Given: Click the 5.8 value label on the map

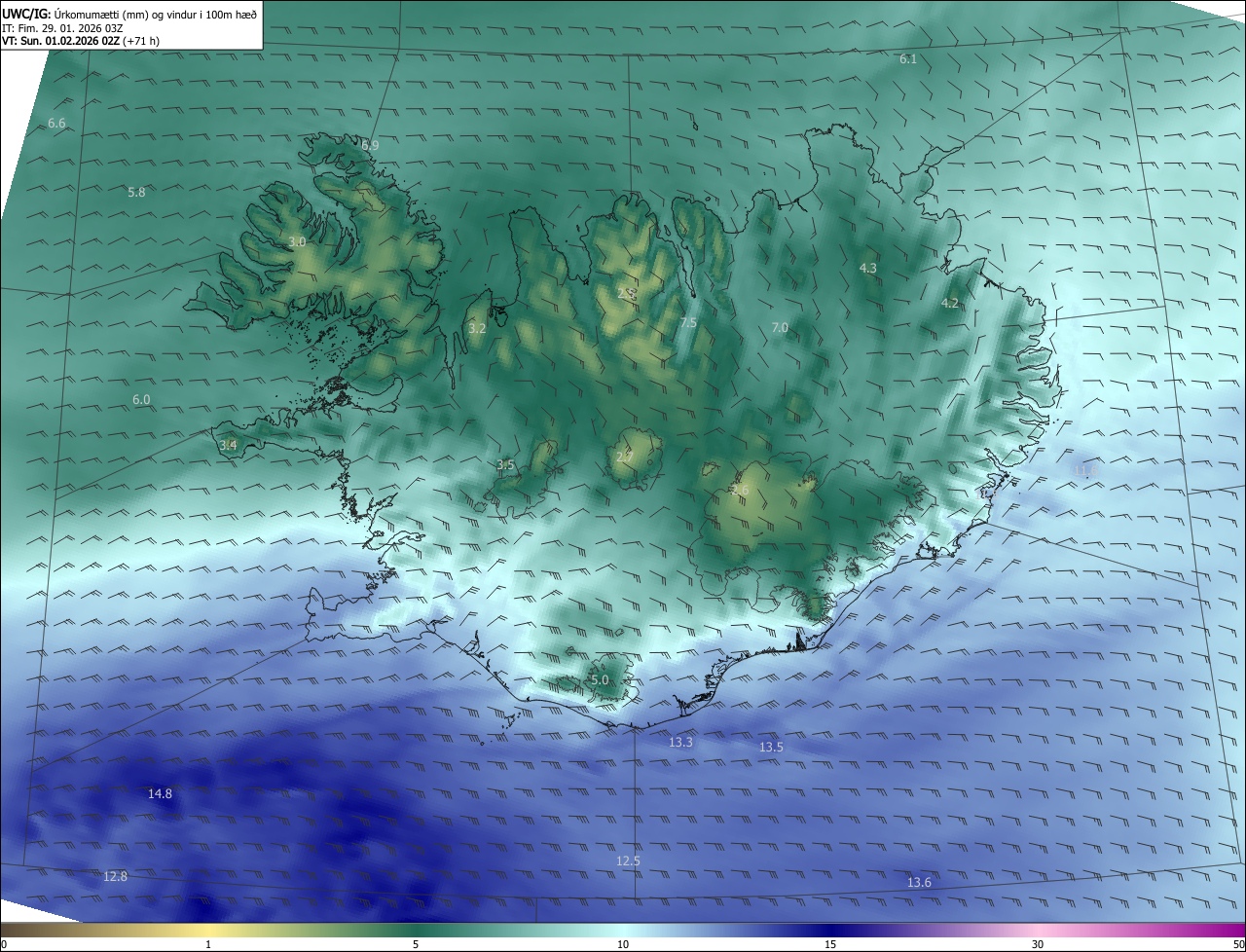Looking at the screenshot, I should 136,193.
